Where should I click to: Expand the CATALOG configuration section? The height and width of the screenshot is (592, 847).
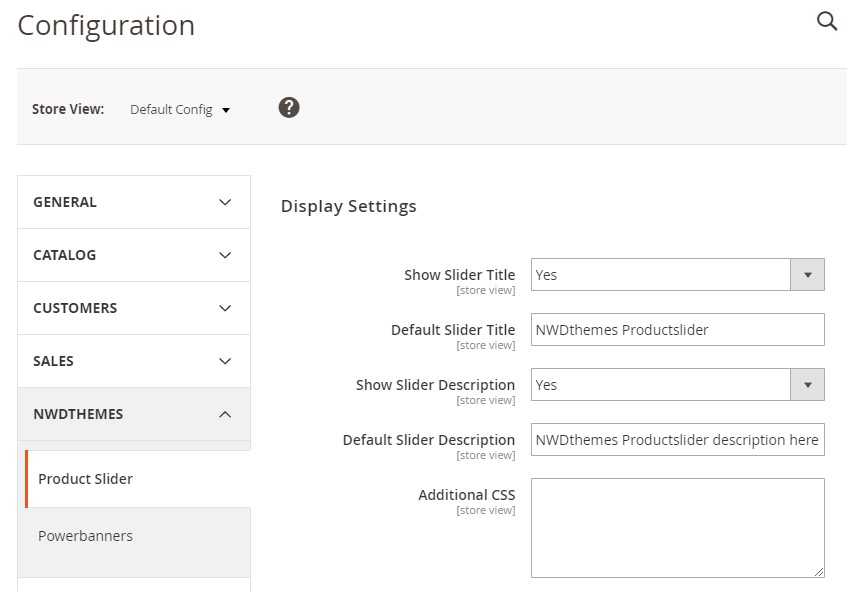134,255
